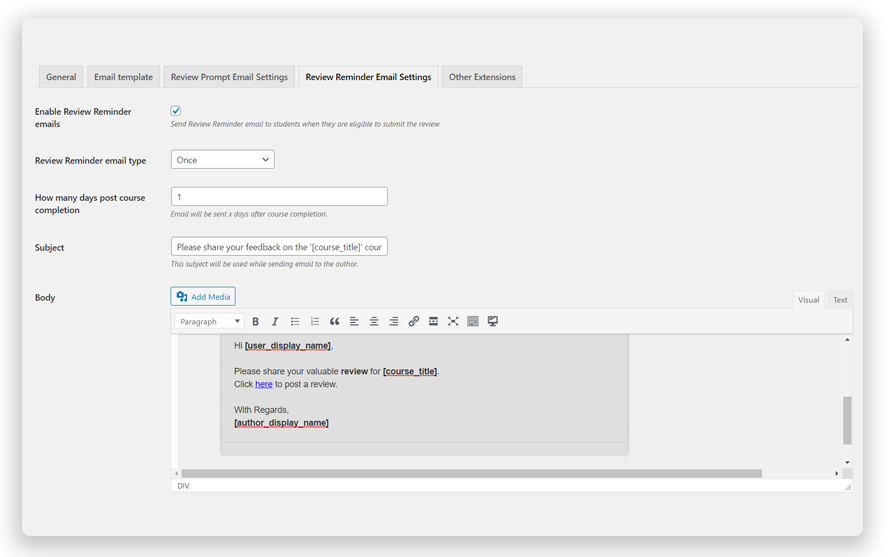888x557 pixels.
Task: Open the Paragraph format dropdown
Action: coord(209,322)
